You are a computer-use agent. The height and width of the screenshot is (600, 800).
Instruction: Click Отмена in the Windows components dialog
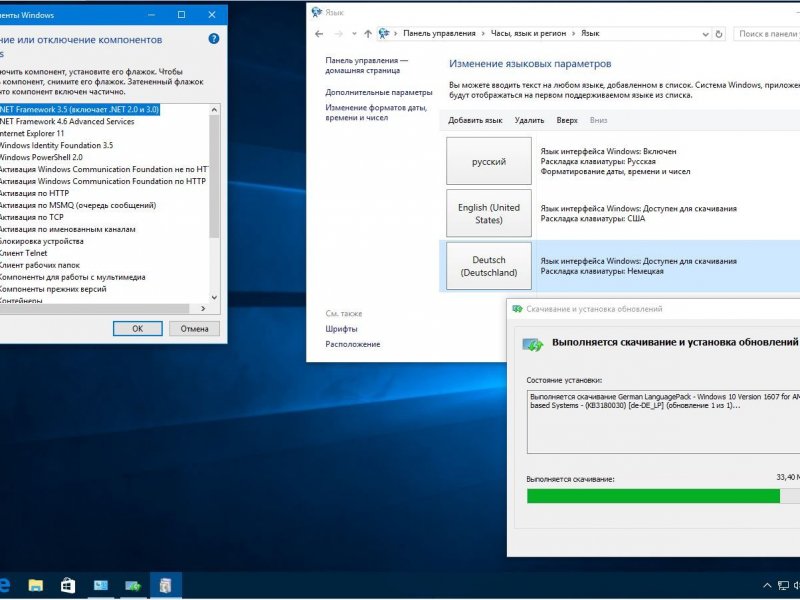point(194,329)
